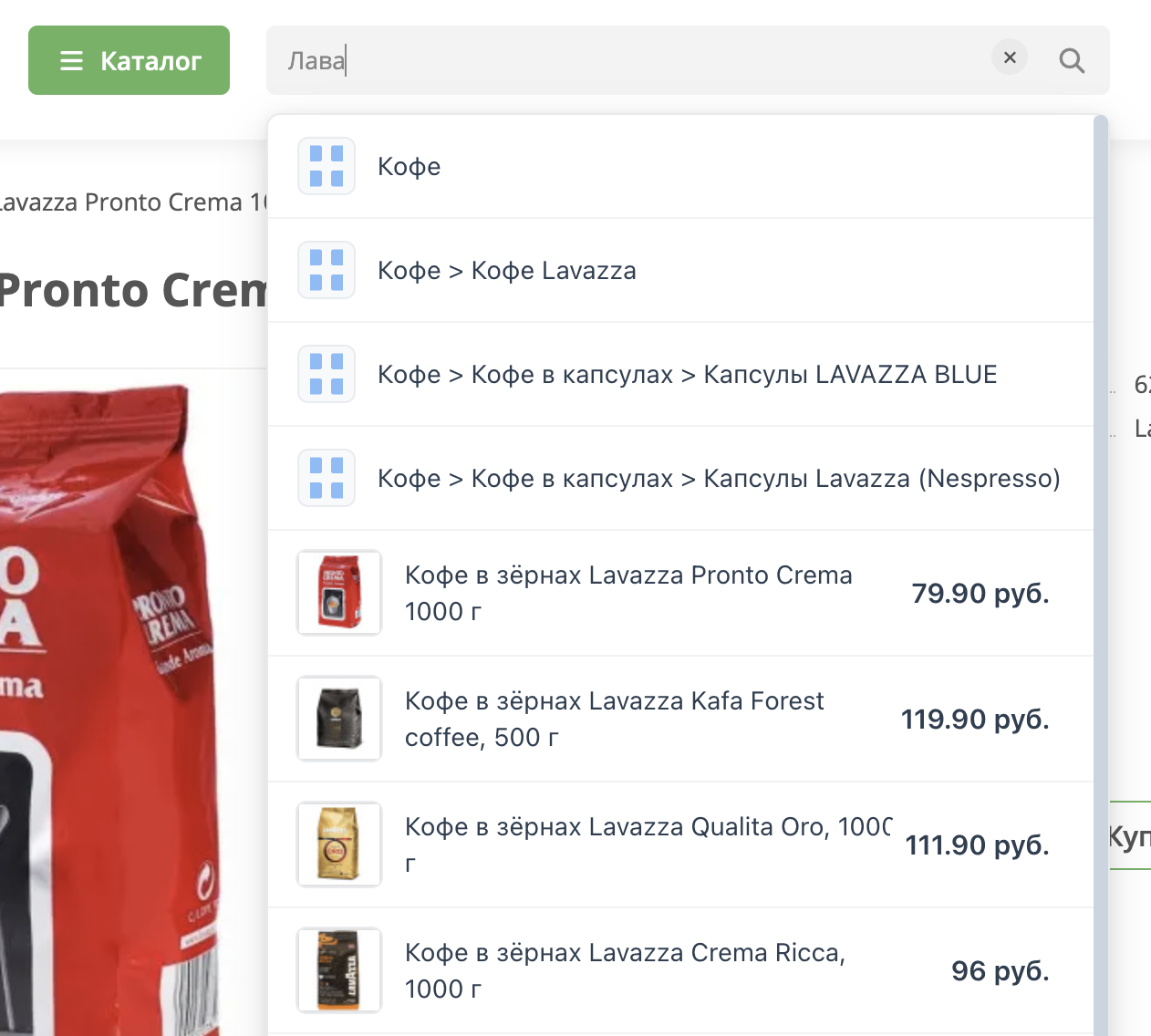
Task: Click the grid icon beside Кофе category
Action: 327,166
